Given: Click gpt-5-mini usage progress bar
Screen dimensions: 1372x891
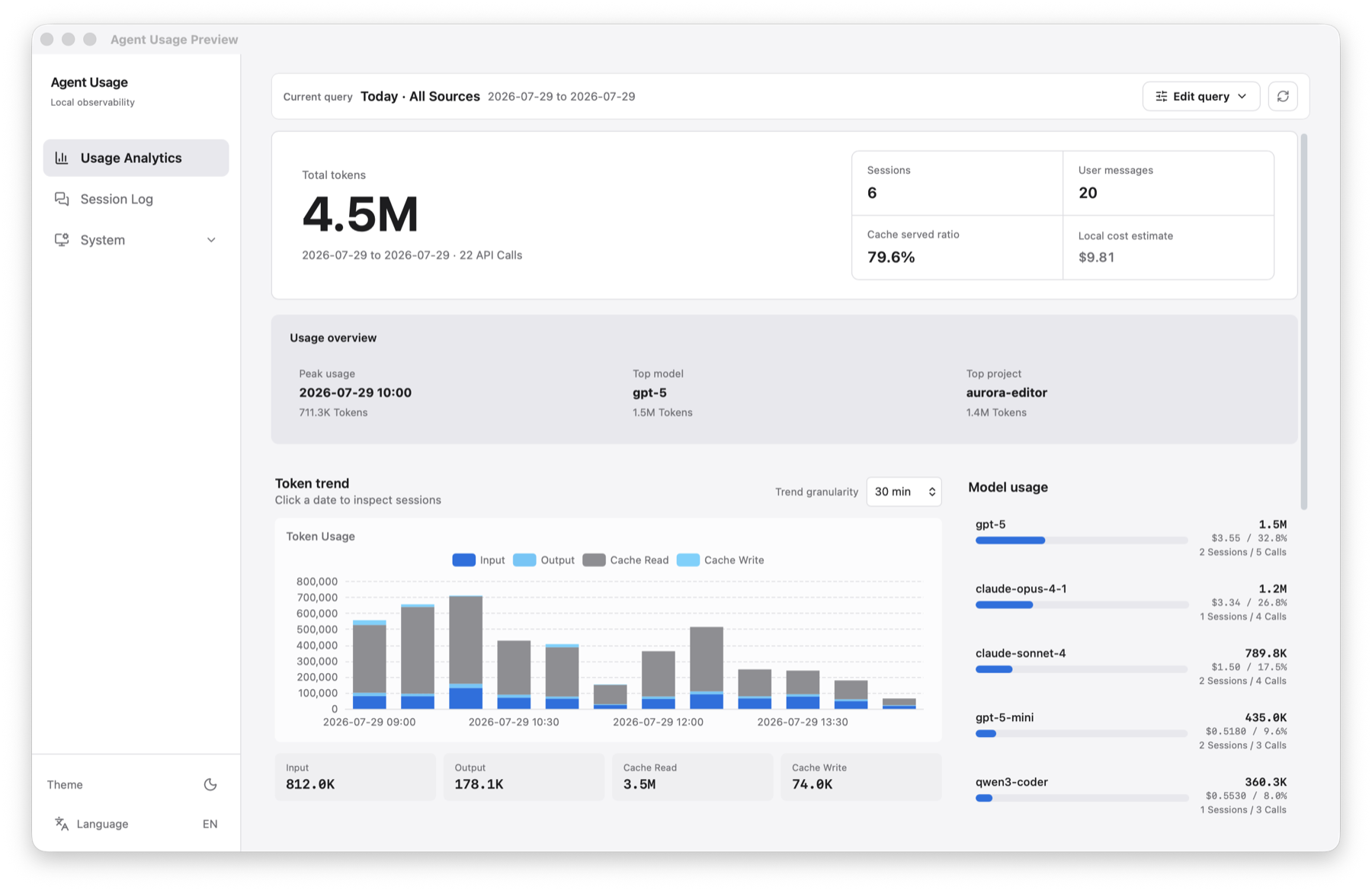Looking at the screenshot, I should point(1082,734).
